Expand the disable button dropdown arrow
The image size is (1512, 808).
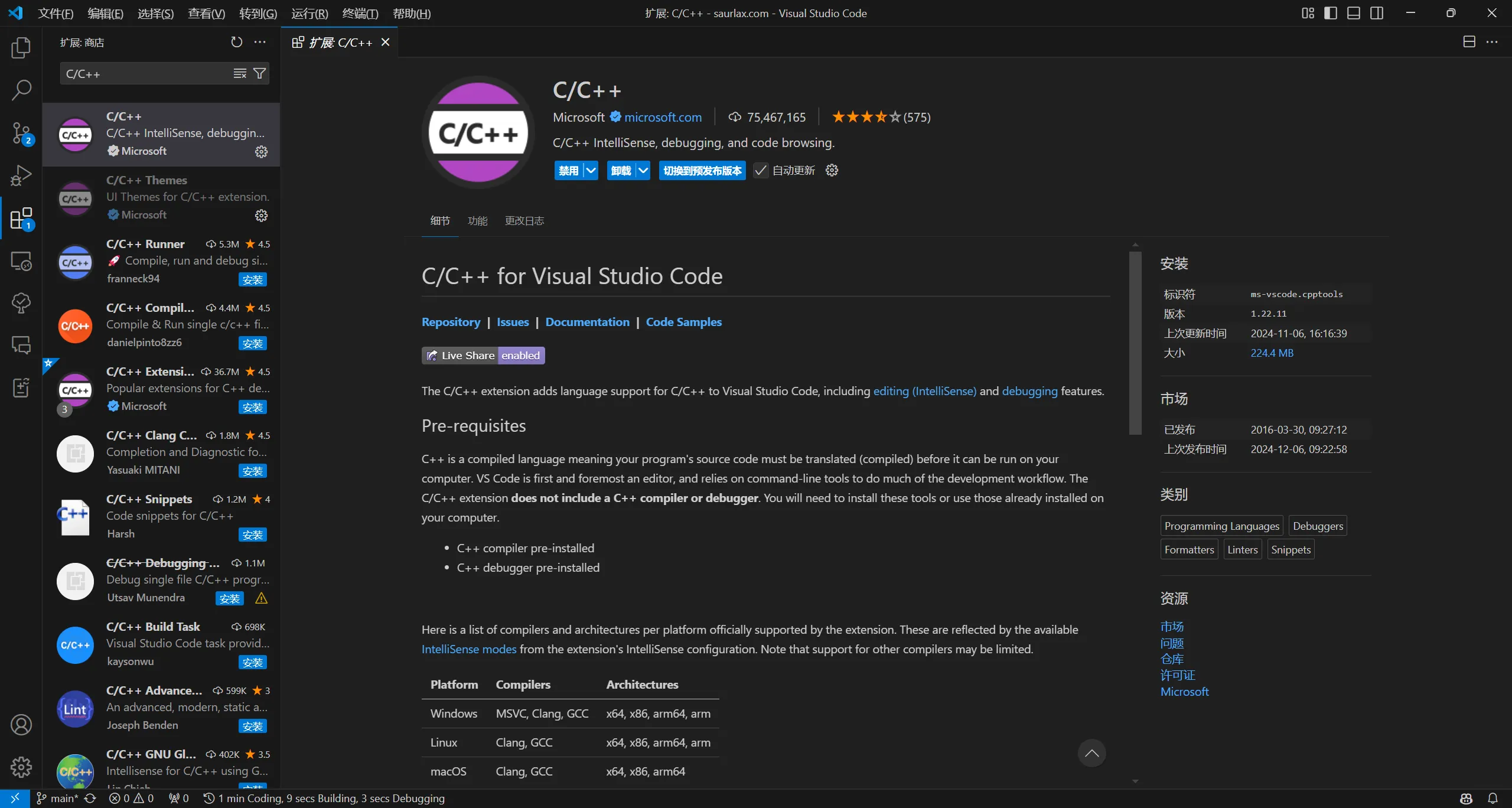click(x=591, y=171)
